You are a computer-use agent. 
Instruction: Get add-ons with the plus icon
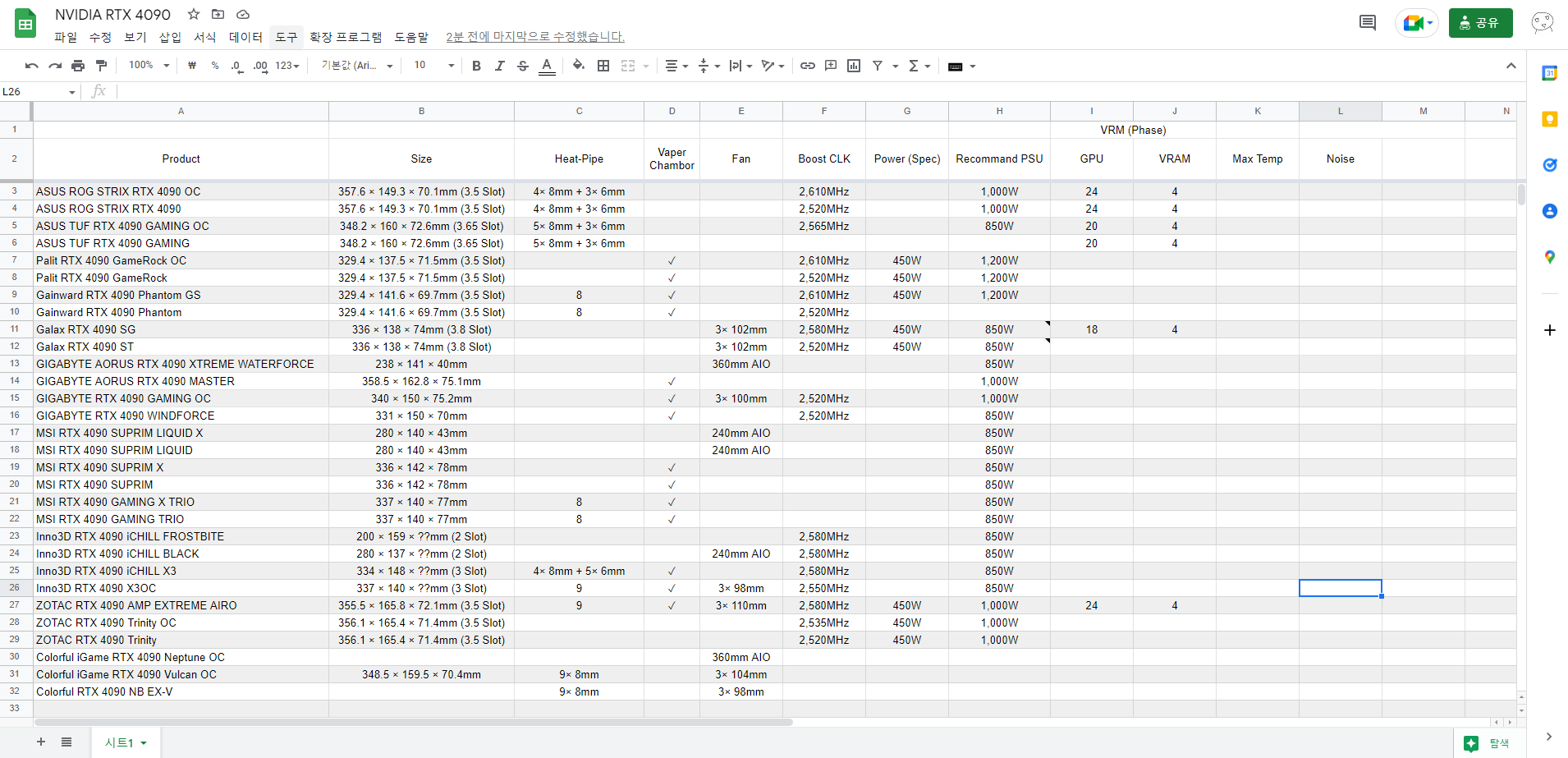pyautogui.click(x=1550, y=330)
